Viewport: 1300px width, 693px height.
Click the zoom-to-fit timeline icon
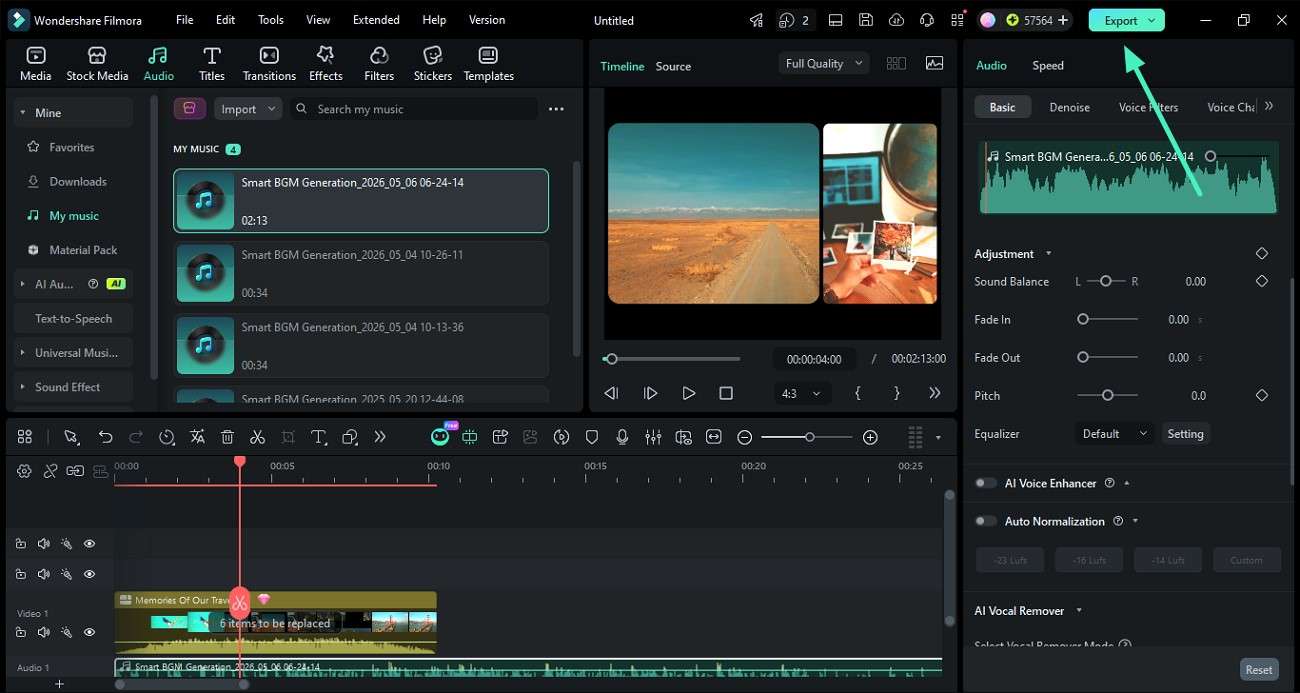(714, 437)
